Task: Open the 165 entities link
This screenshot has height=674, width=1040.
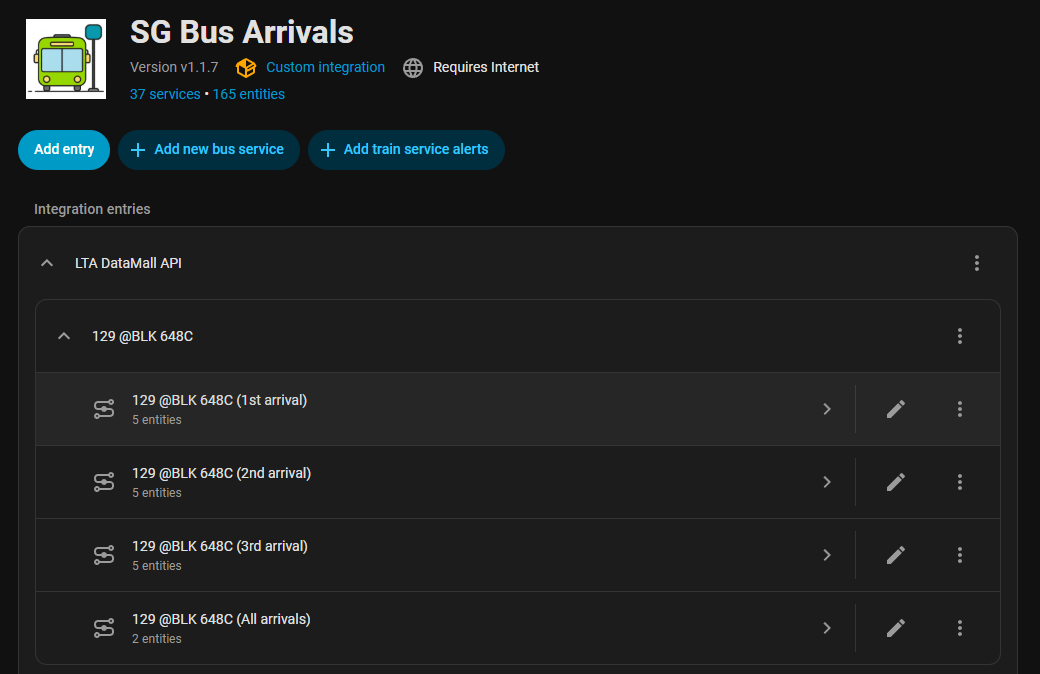Action: point(249,94)
